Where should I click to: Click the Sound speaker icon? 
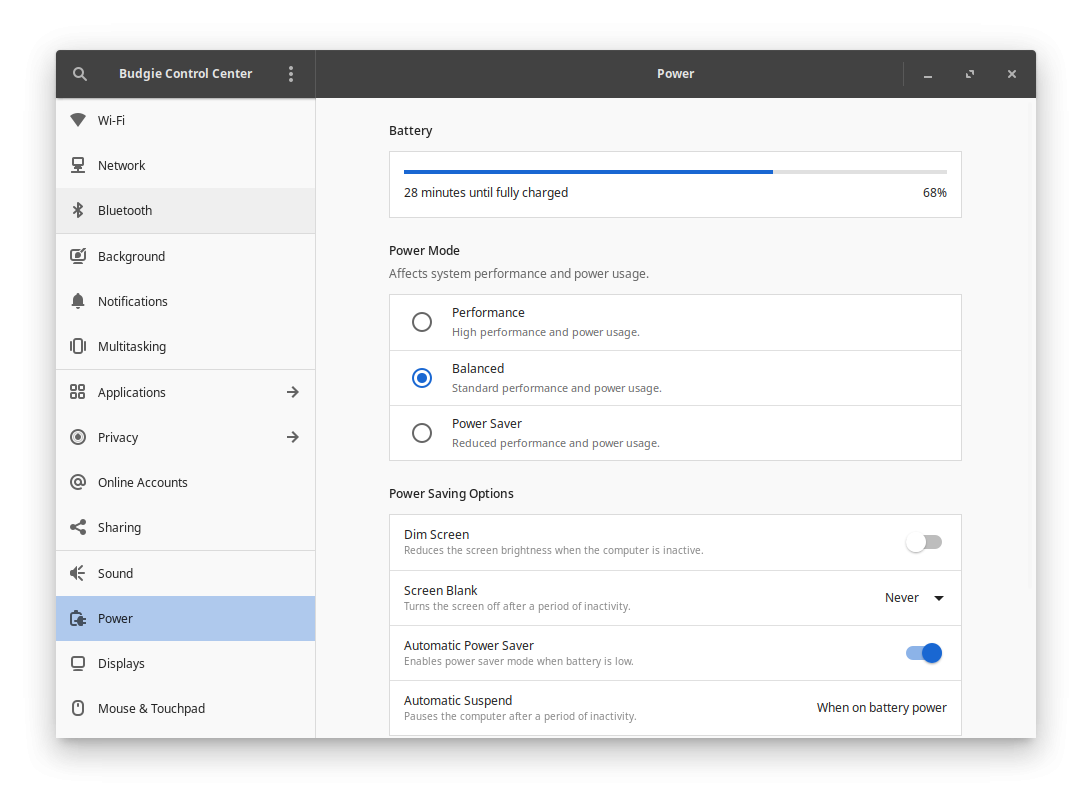pyautogui.click(x=78, y=573)
